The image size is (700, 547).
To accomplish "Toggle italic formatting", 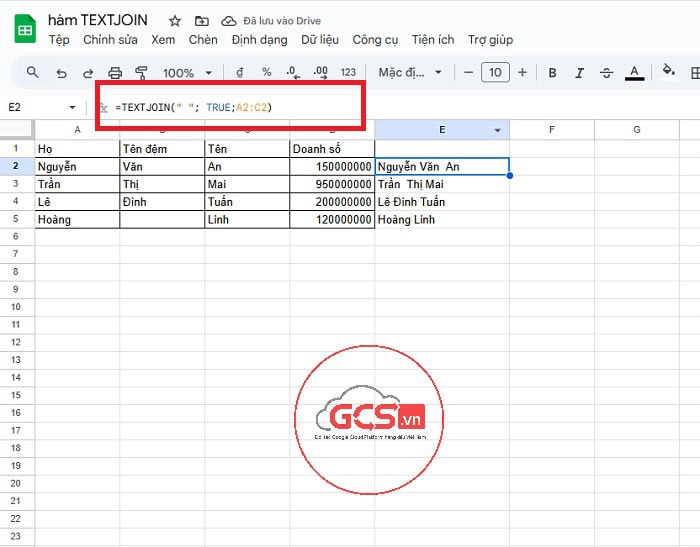I will click(x=579, y=73).
